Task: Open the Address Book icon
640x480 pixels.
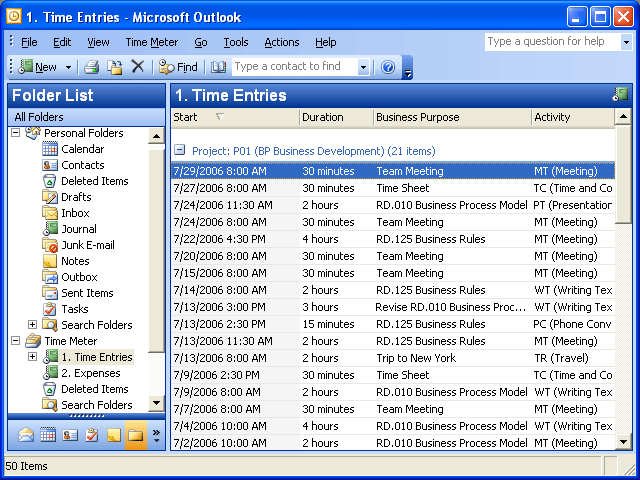Action: click(218, 67)
